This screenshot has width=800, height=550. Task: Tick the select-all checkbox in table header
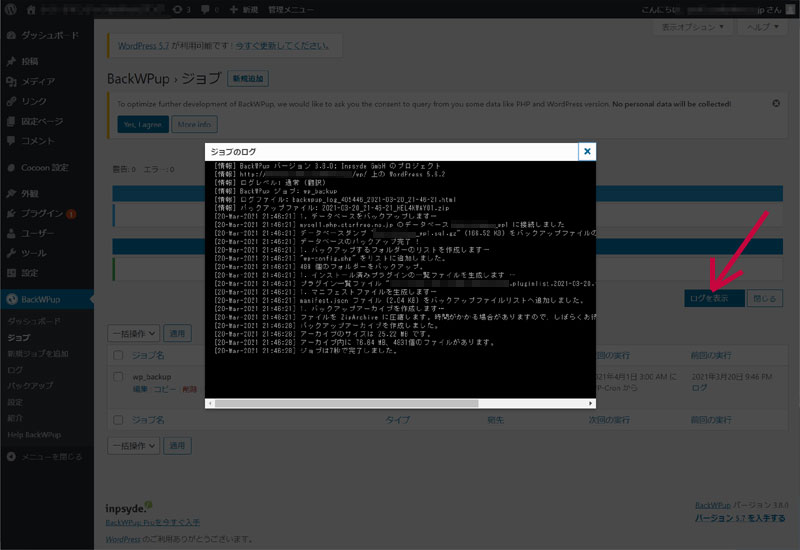tap(118, 355)
